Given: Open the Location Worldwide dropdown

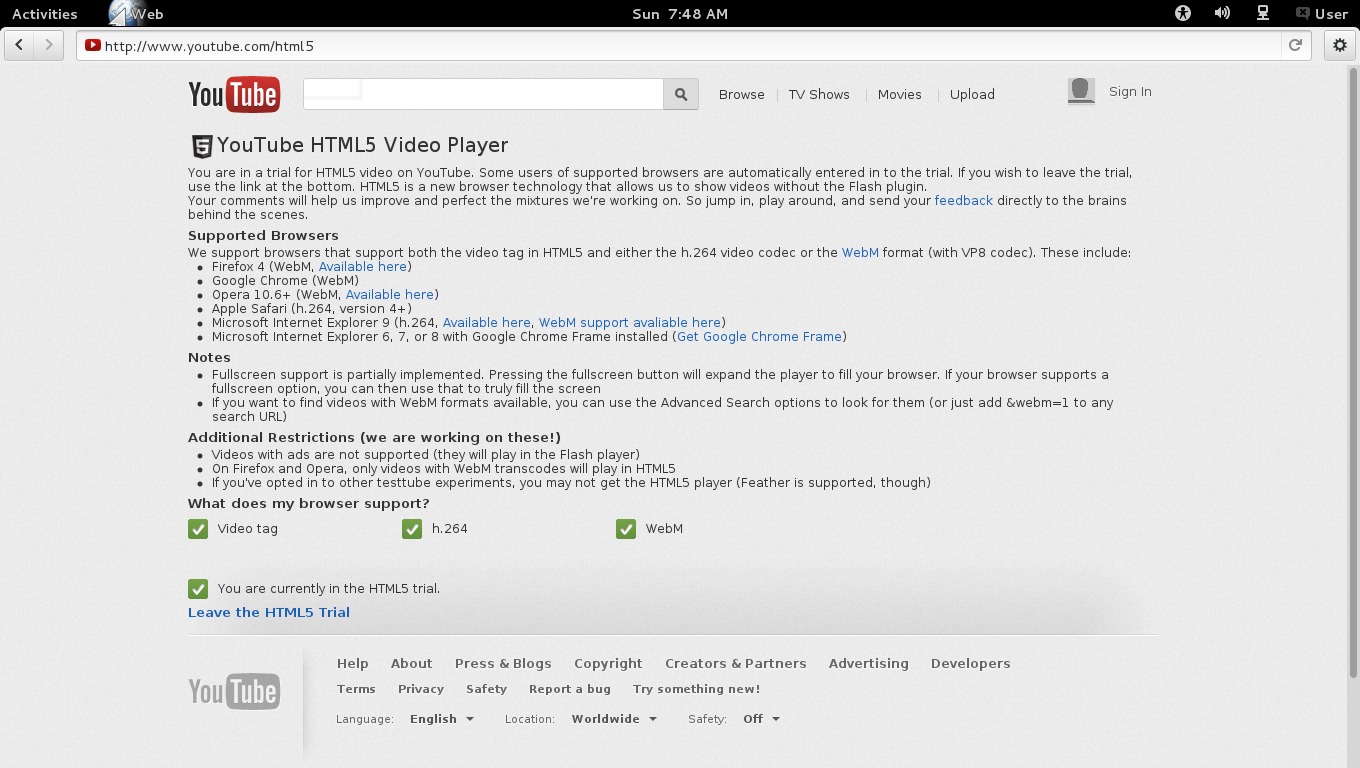Looking at the screenshot, I should coord(614,719).
